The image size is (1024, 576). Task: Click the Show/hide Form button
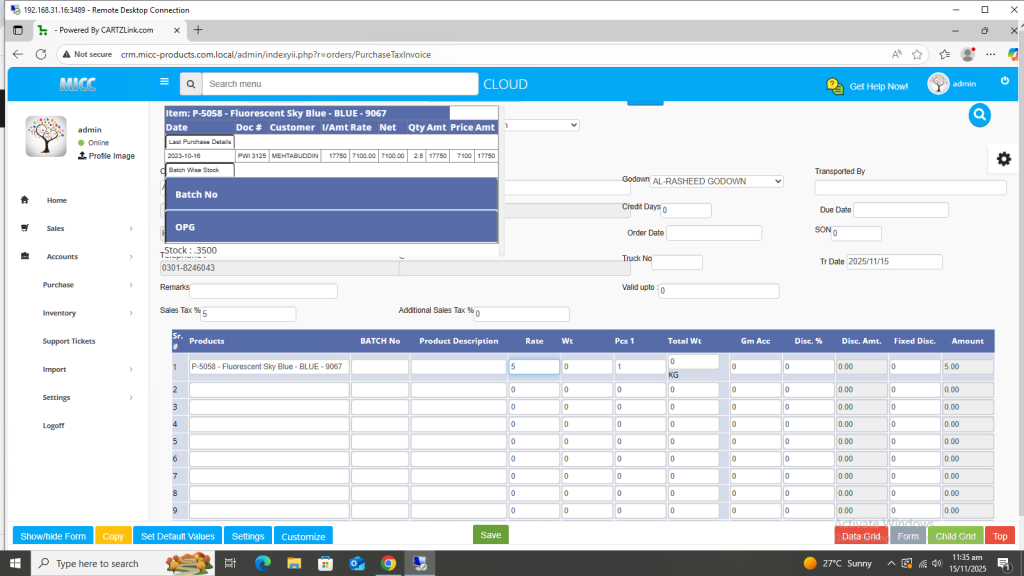(53, 536)
